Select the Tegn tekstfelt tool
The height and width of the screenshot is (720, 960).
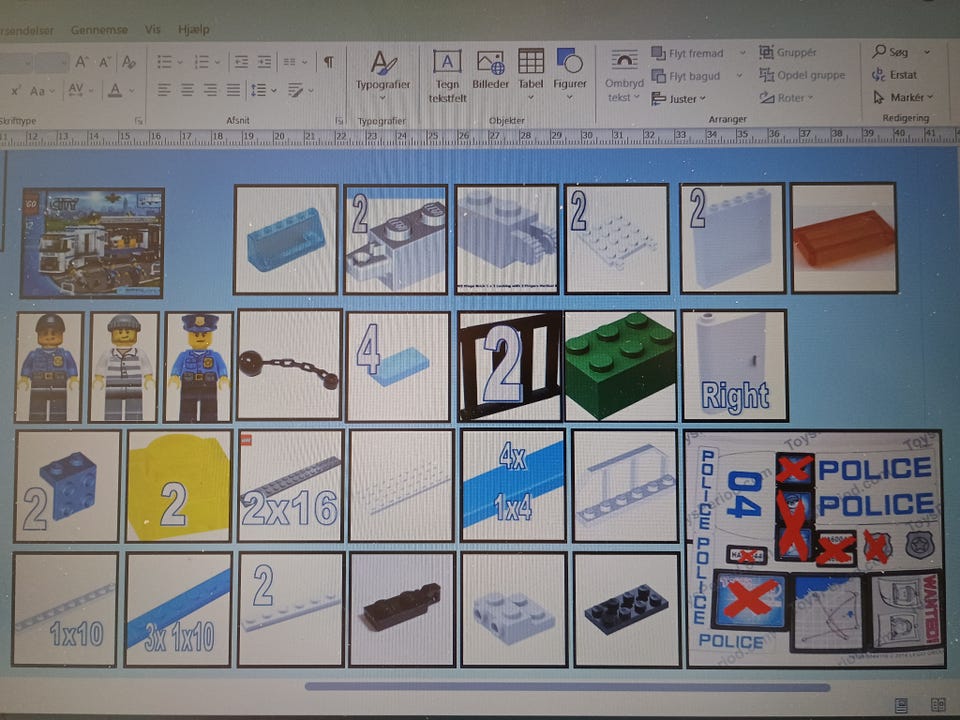pyautogui.click(x=447, y=76)
